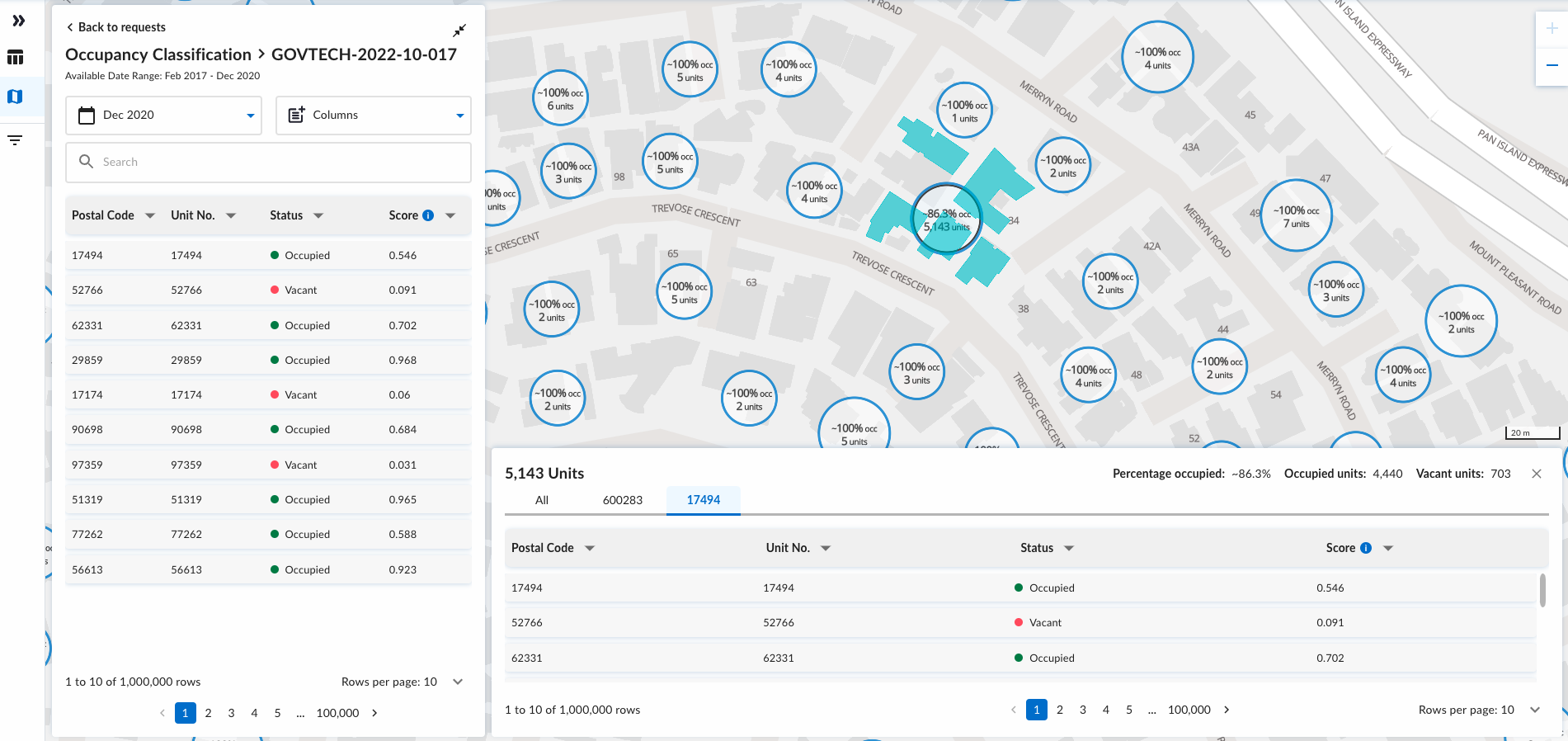Screen dimensions: 1568x741
Task: Expand the sidebar with double chevron icon
Action: coord(18,21)
